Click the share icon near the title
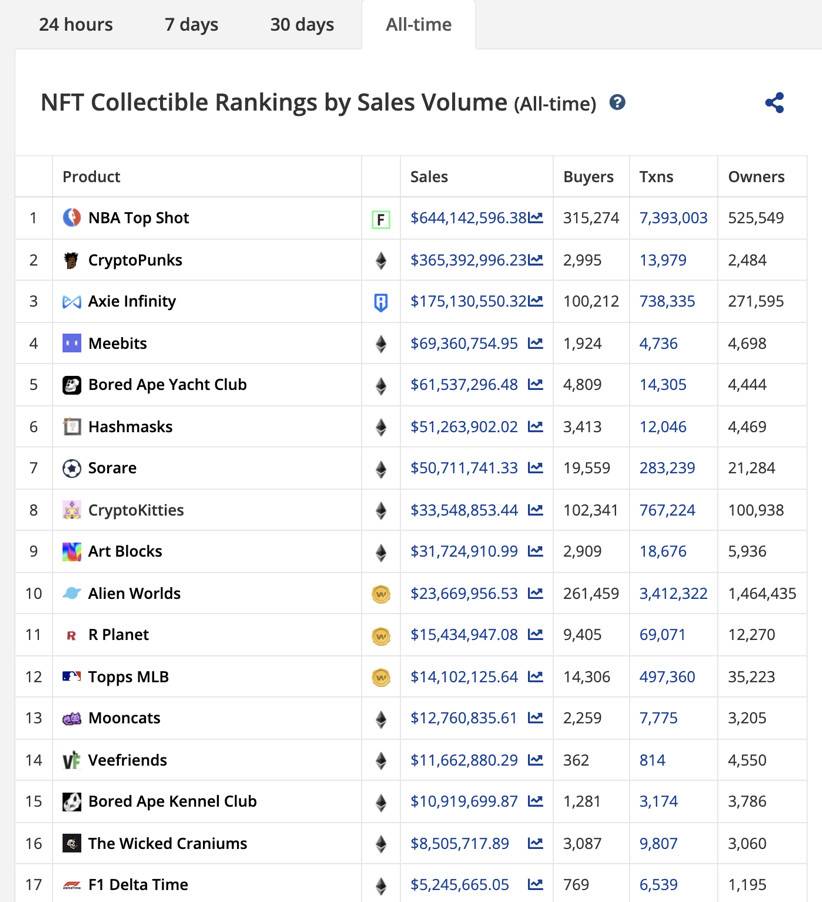This screenshot has height=902, width=822. click(x=774, y=103)
